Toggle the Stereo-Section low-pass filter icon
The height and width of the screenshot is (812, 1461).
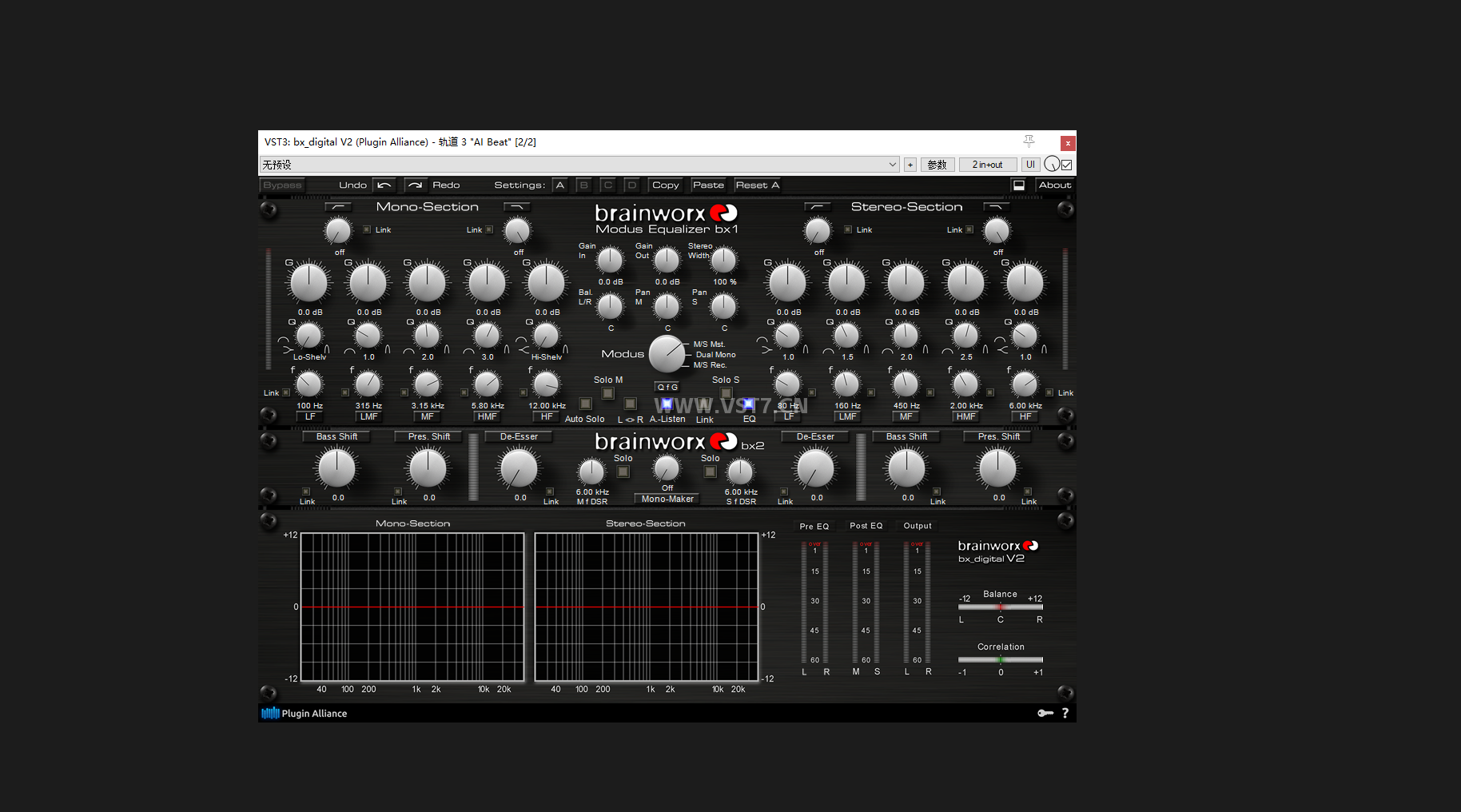(x=996, y=207)
